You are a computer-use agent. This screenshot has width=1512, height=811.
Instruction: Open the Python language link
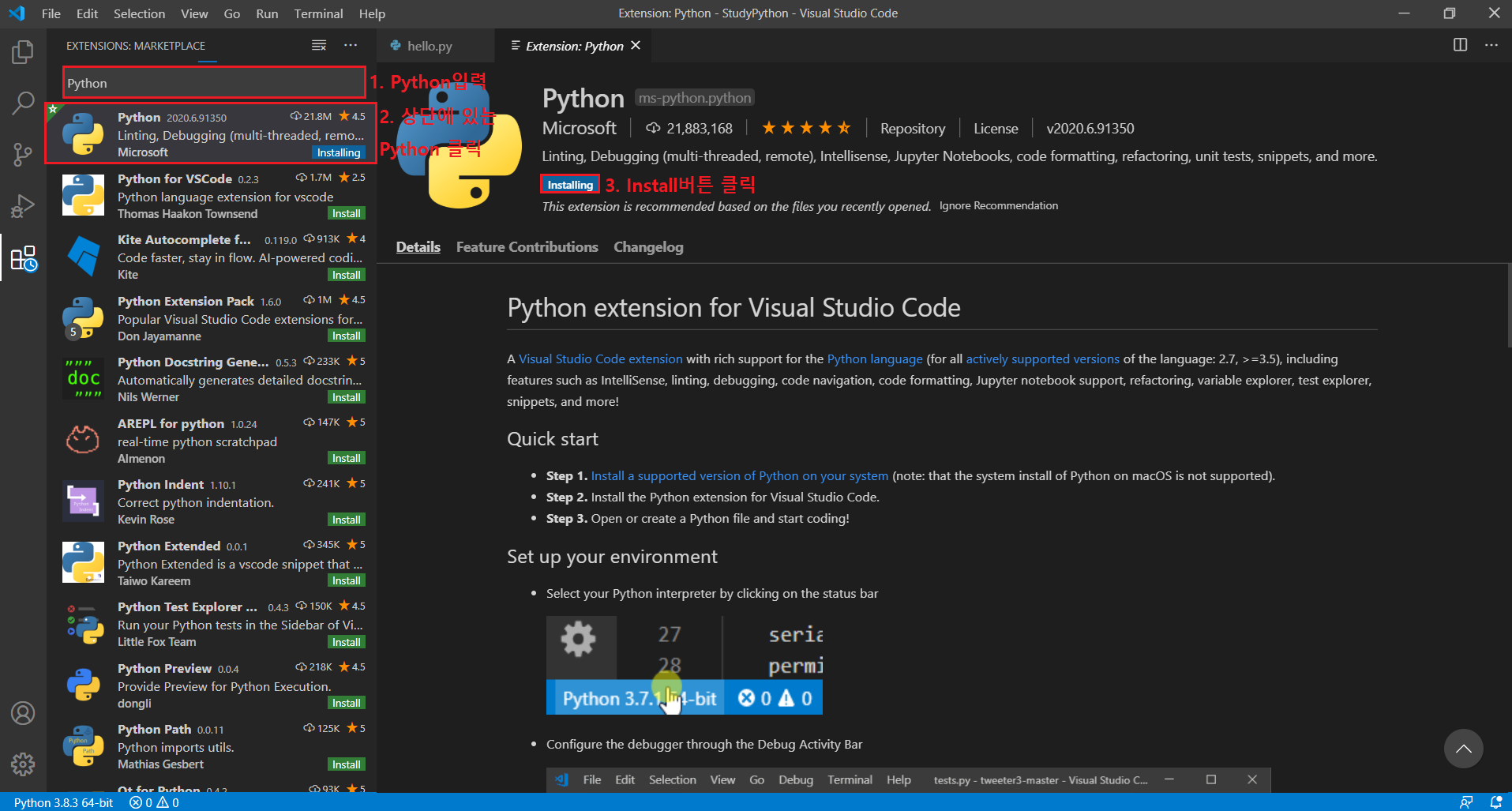[x=875, y=359]
